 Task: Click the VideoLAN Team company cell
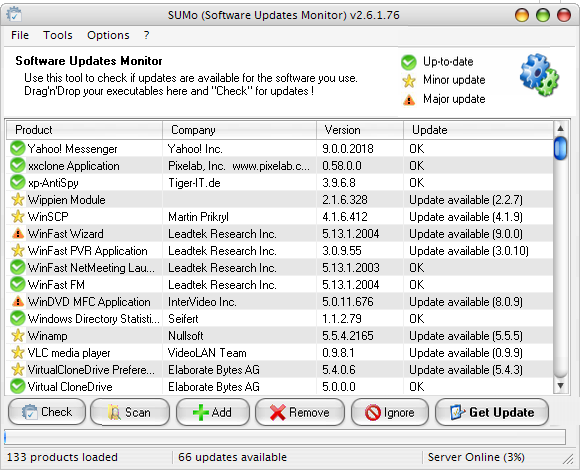pos(207,353)
